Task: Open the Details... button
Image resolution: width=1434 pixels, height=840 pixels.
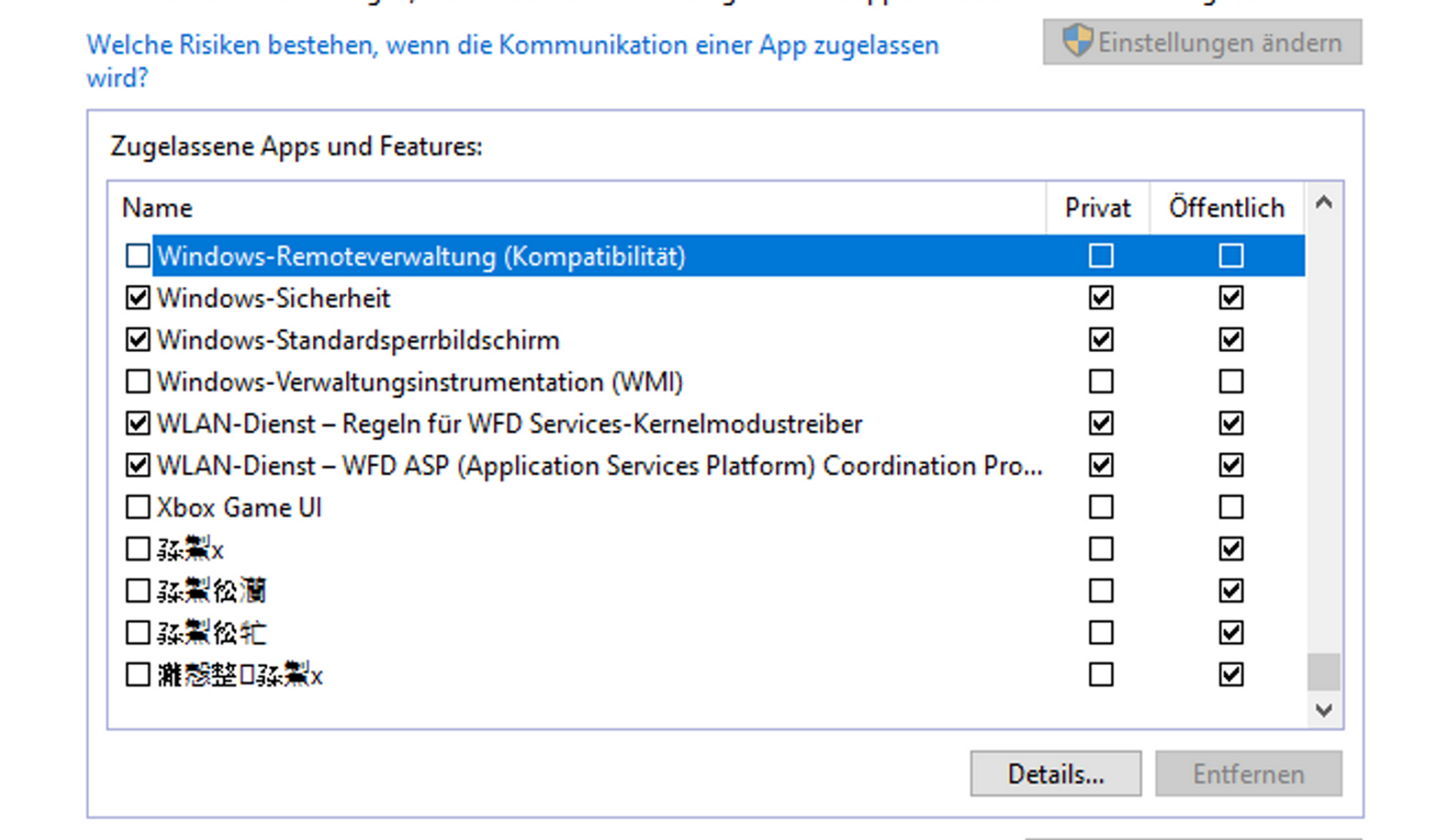Action: 1055,774
